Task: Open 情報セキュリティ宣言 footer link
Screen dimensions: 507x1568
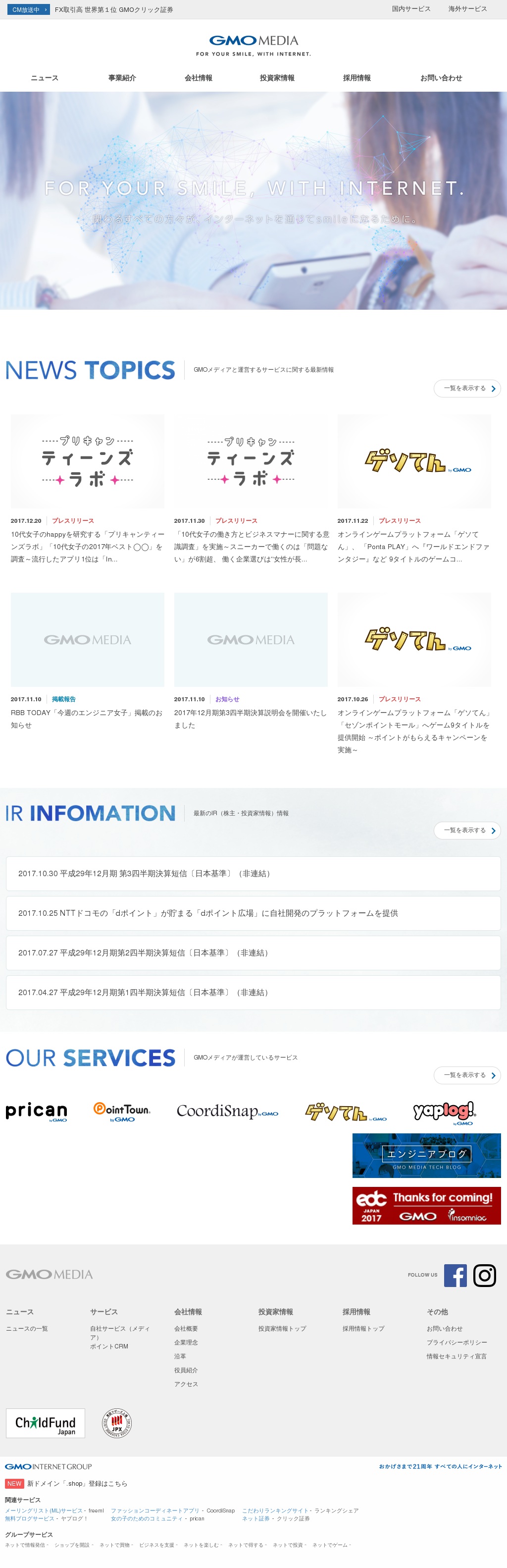Action: coord(456,1356)
